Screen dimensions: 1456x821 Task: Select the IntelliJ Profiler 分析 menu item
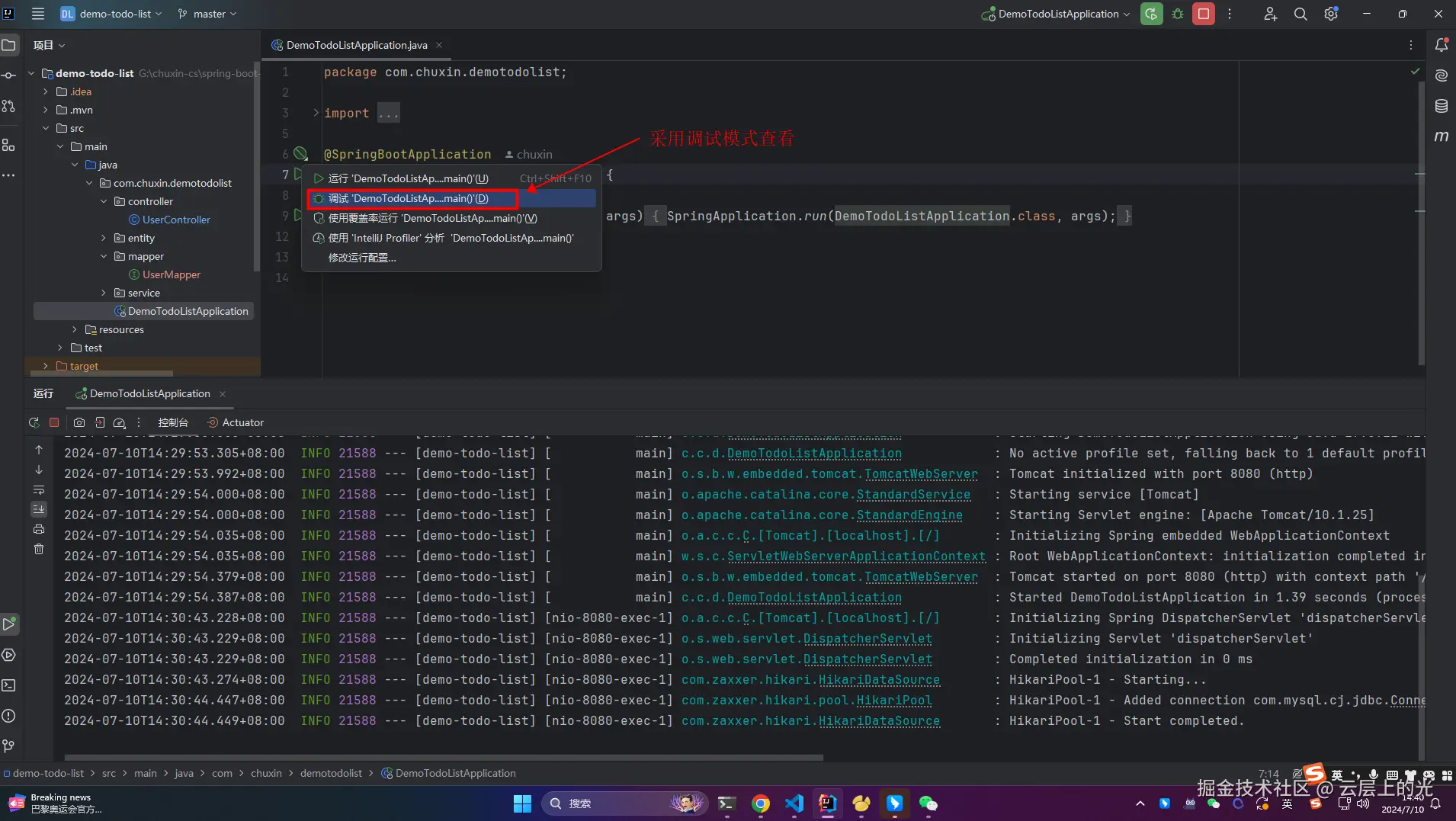tap(452, 238)
